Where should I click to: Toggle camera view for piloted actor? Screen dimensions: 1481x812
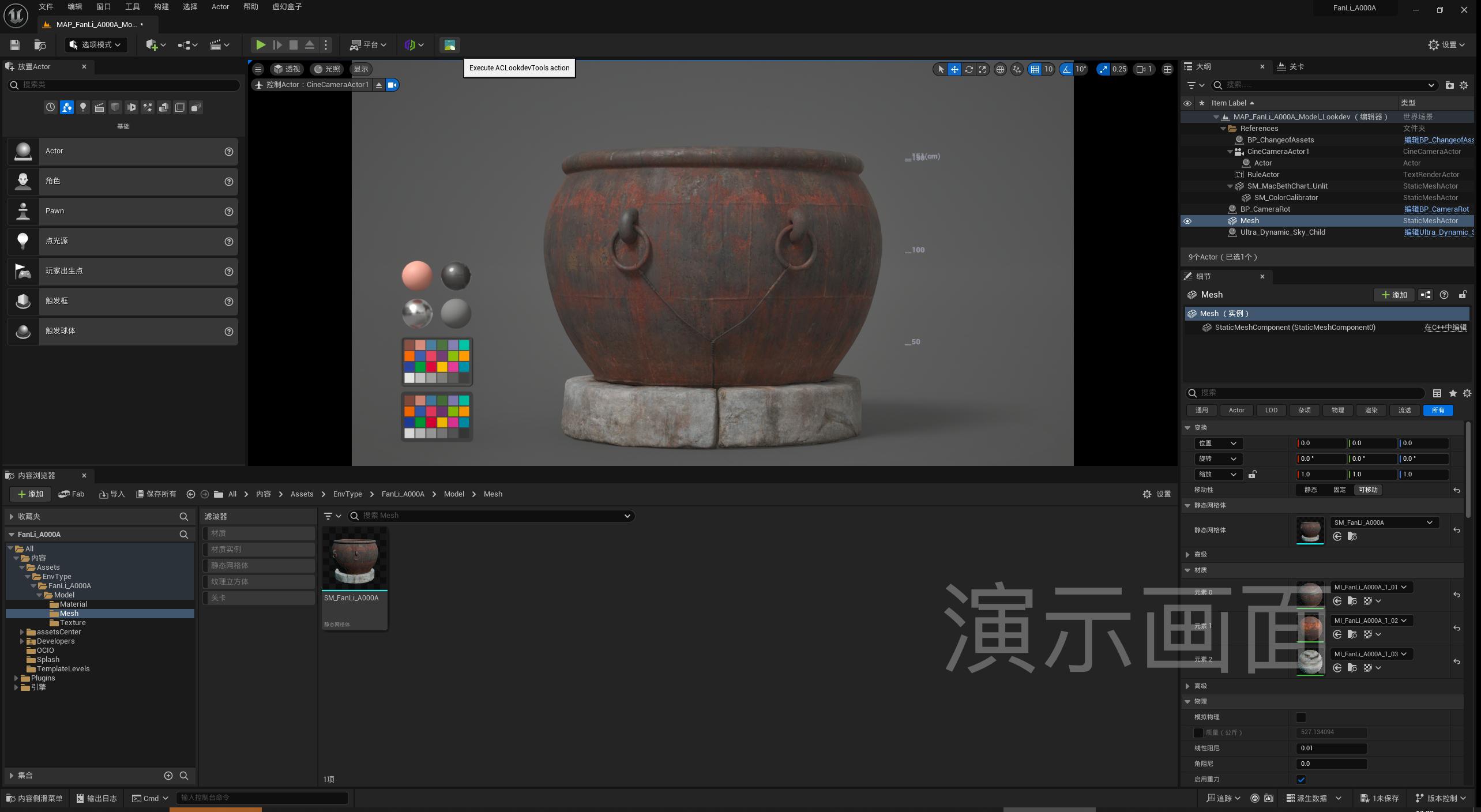[392, 85]
